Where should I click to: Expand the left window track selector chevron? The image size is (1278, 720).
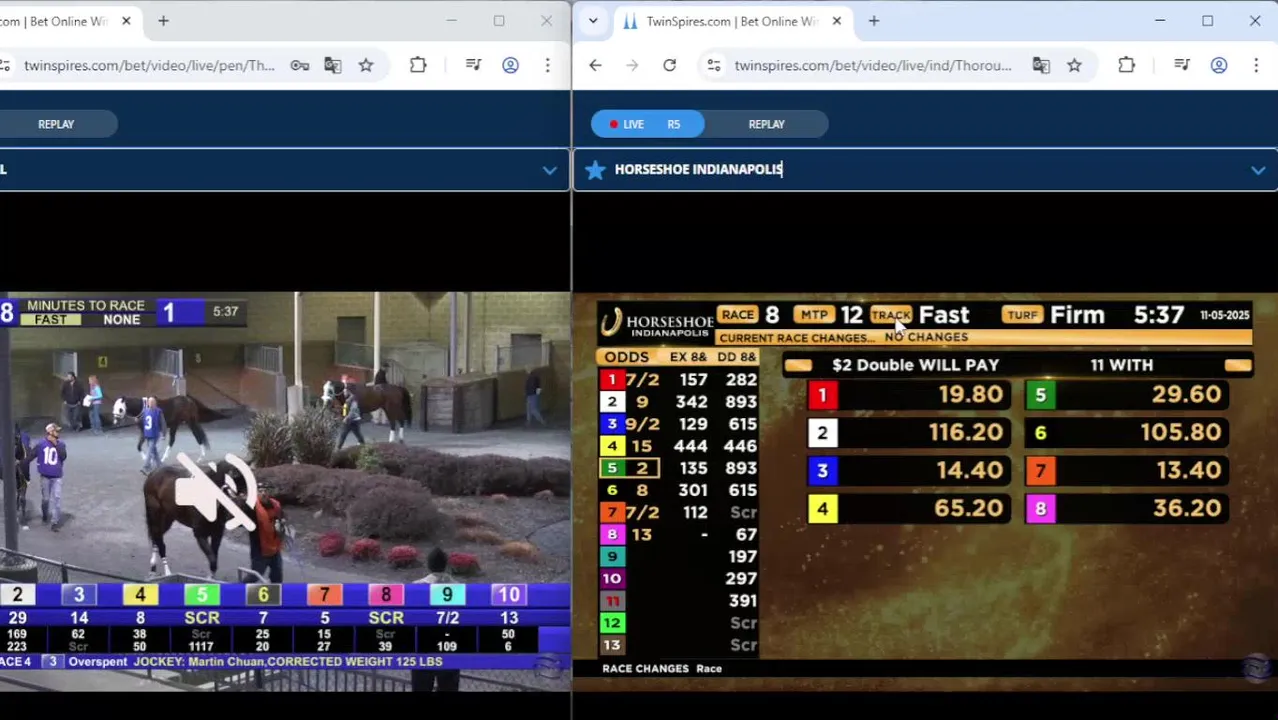click(x=549, y=170)
